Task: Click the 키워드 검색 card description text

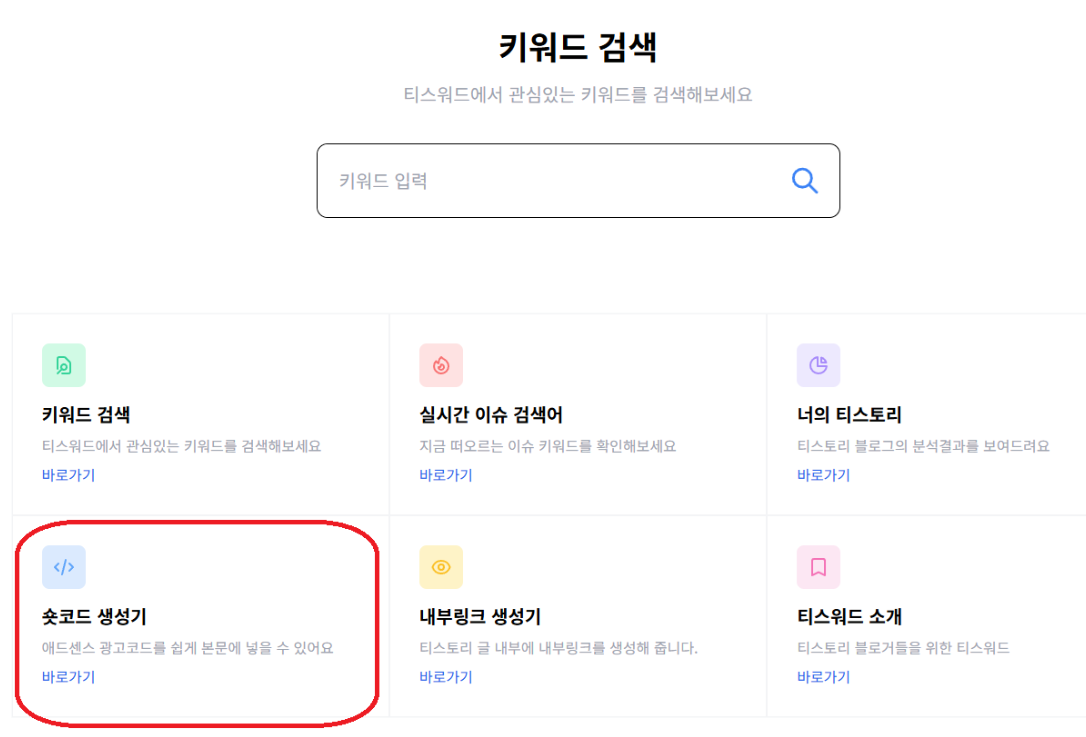Action: (181, 446)
